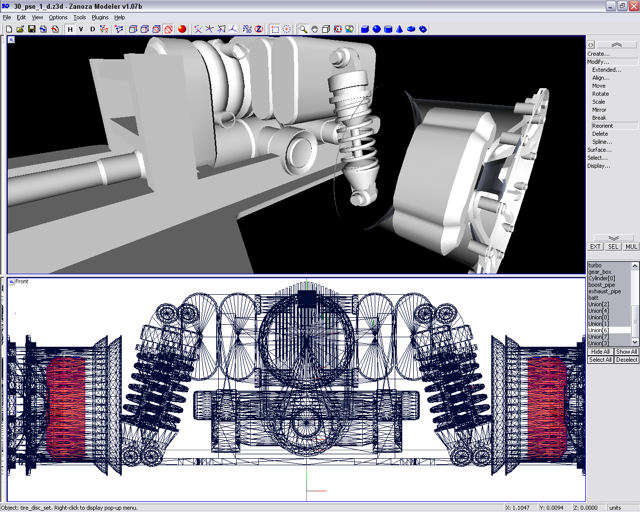Click the Select All button
The width and height of the screenshot is (640, 512).
click(600, 360)
